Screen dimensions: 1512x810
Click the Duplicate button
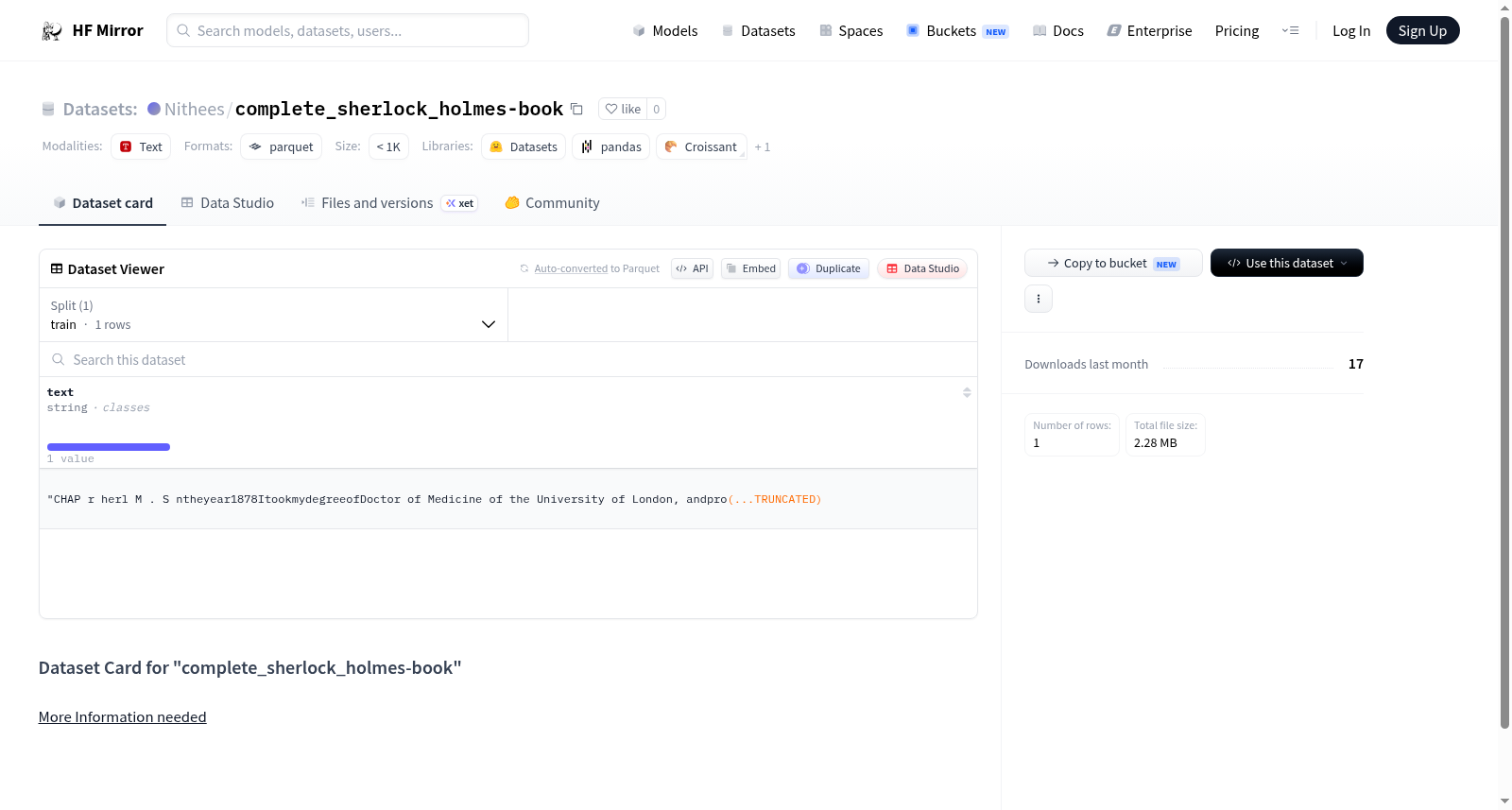click(x=829, y=268)
